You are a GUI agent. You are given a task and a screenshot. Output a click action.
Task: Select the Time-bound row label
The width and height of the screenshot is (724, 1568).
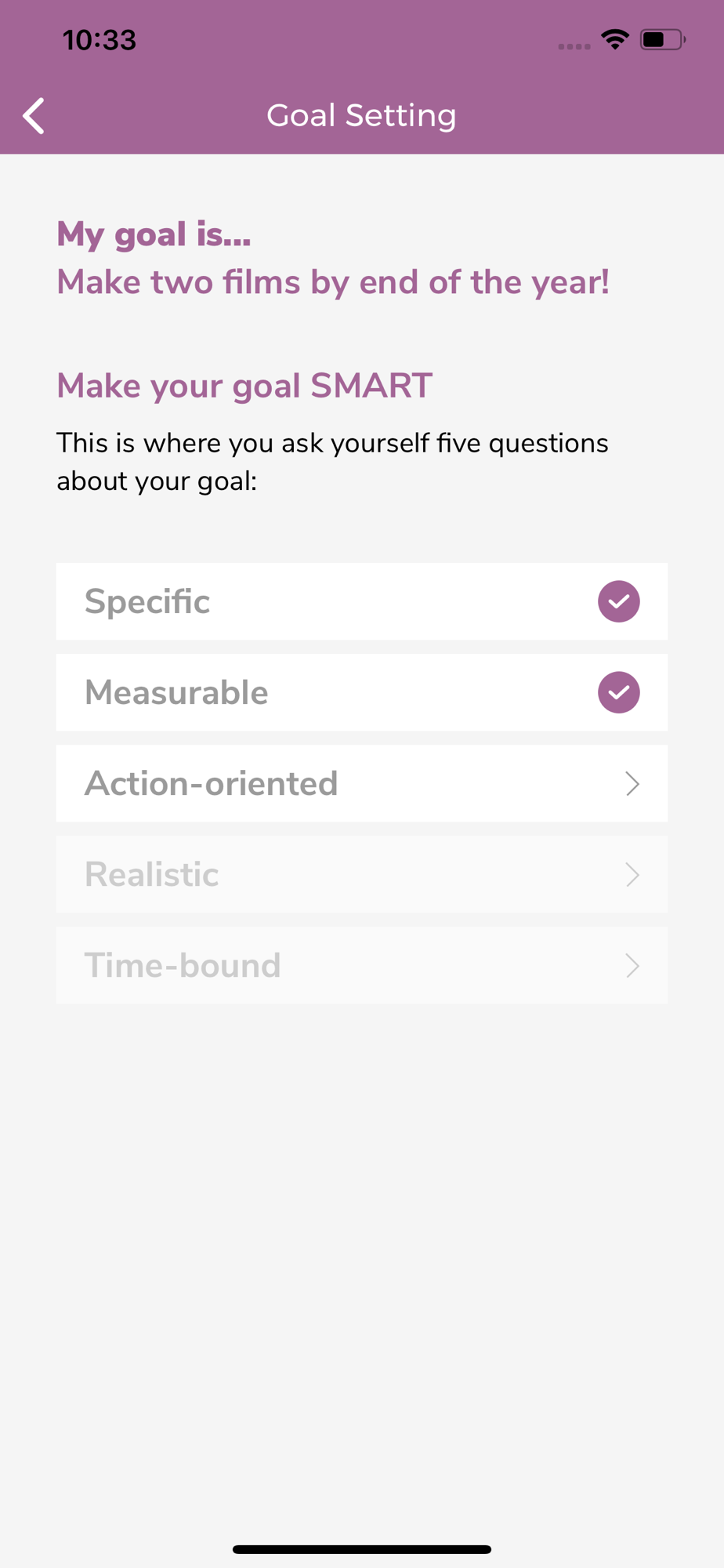point(183,965)
